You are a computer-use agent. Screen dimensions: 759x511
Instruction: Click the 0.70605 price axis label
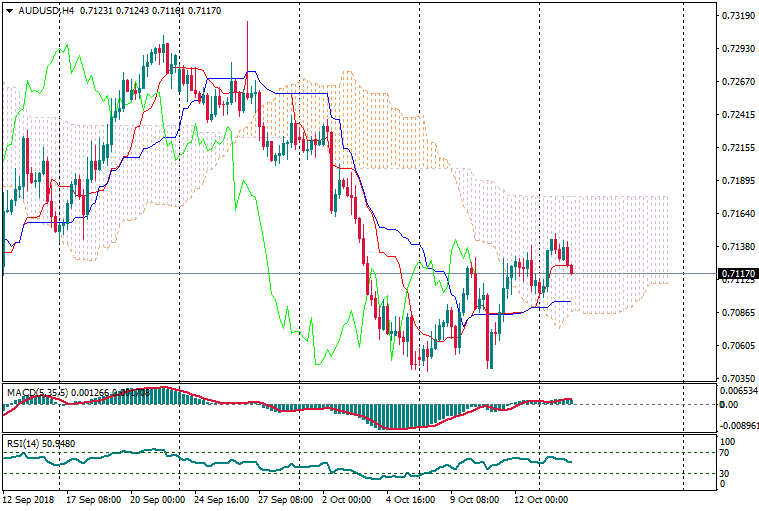tap(738, 346)
